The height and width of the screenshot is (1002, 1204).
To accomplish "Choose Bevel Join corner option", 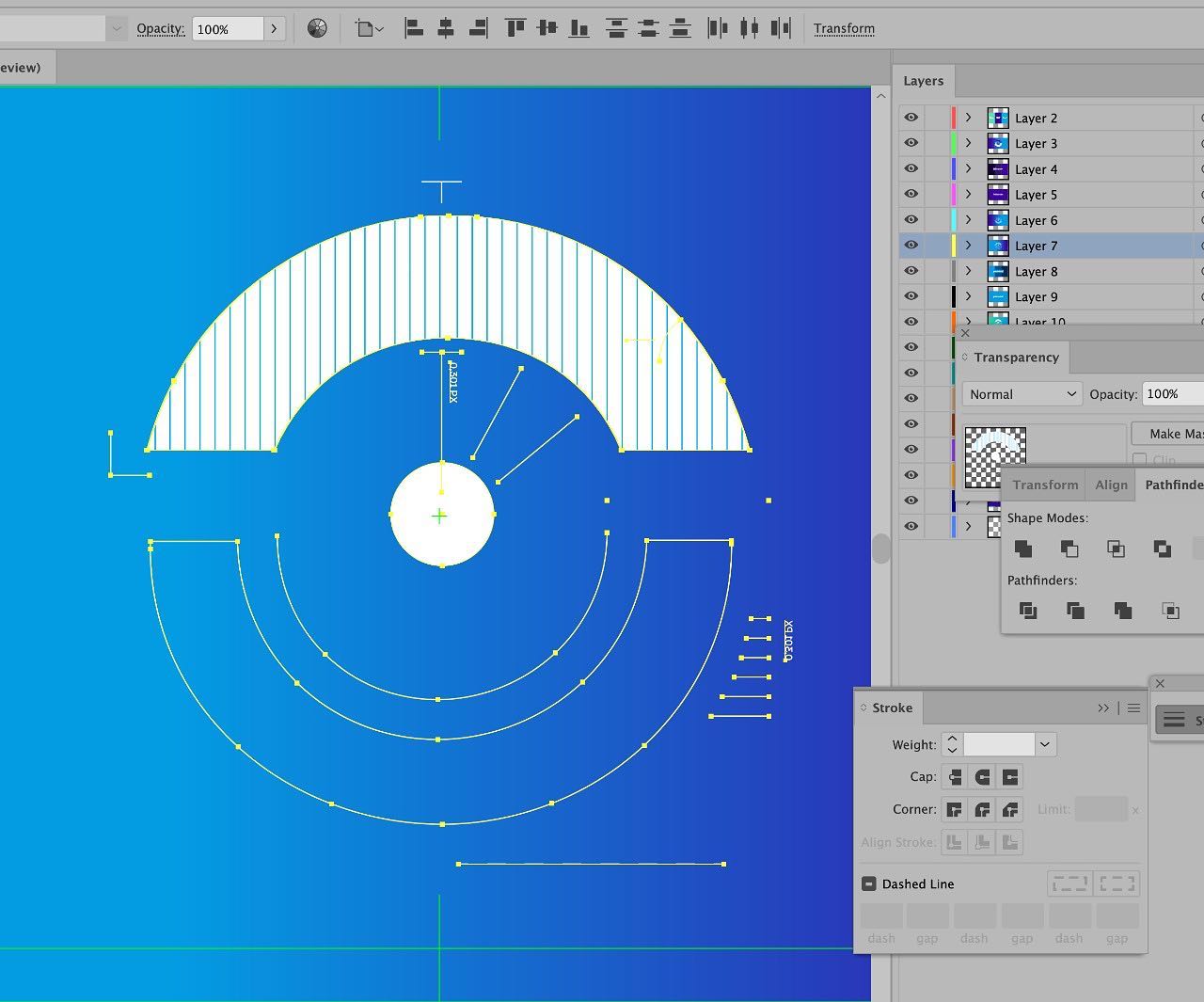I will 1010,809.
